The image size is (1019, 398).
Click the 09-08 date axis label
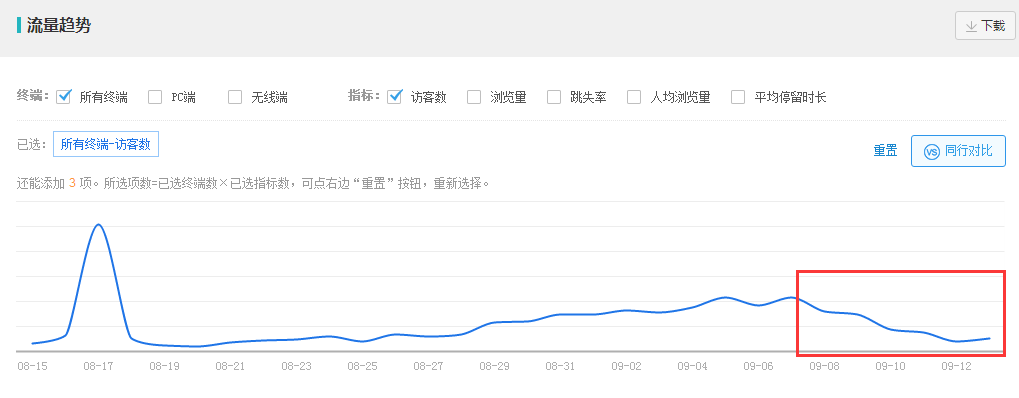point(824,366)
